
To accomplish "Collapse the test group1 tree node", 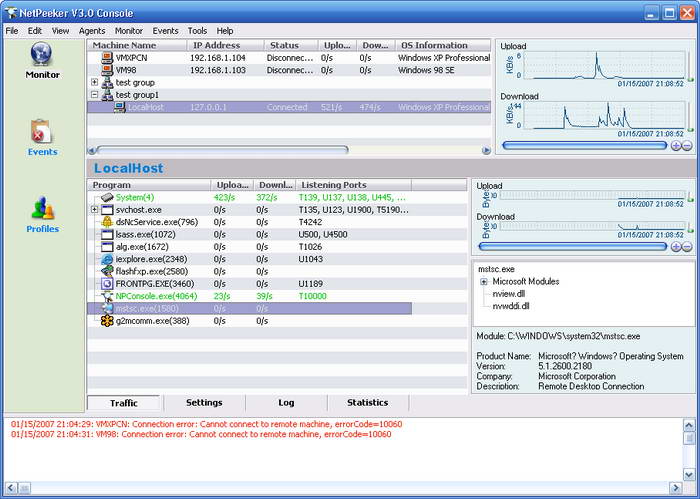I will point(95,95).
